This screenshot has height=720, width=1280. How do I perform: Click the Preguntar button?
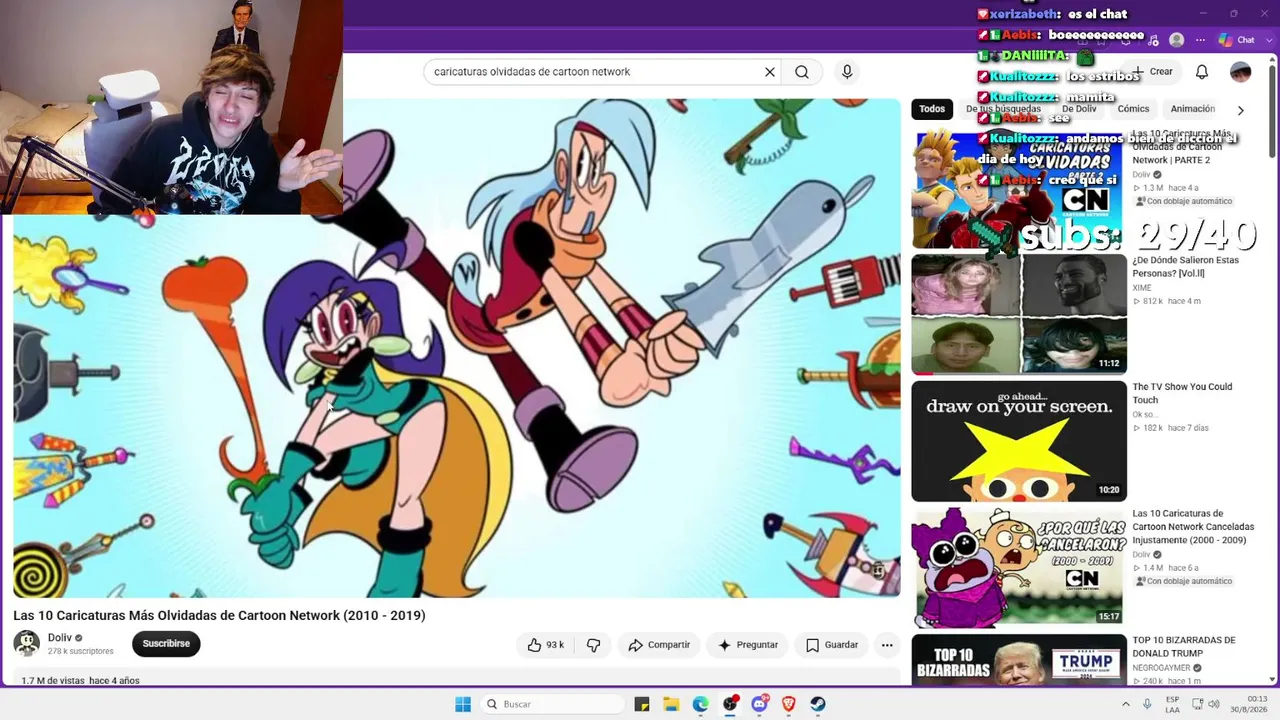point(747,645)
